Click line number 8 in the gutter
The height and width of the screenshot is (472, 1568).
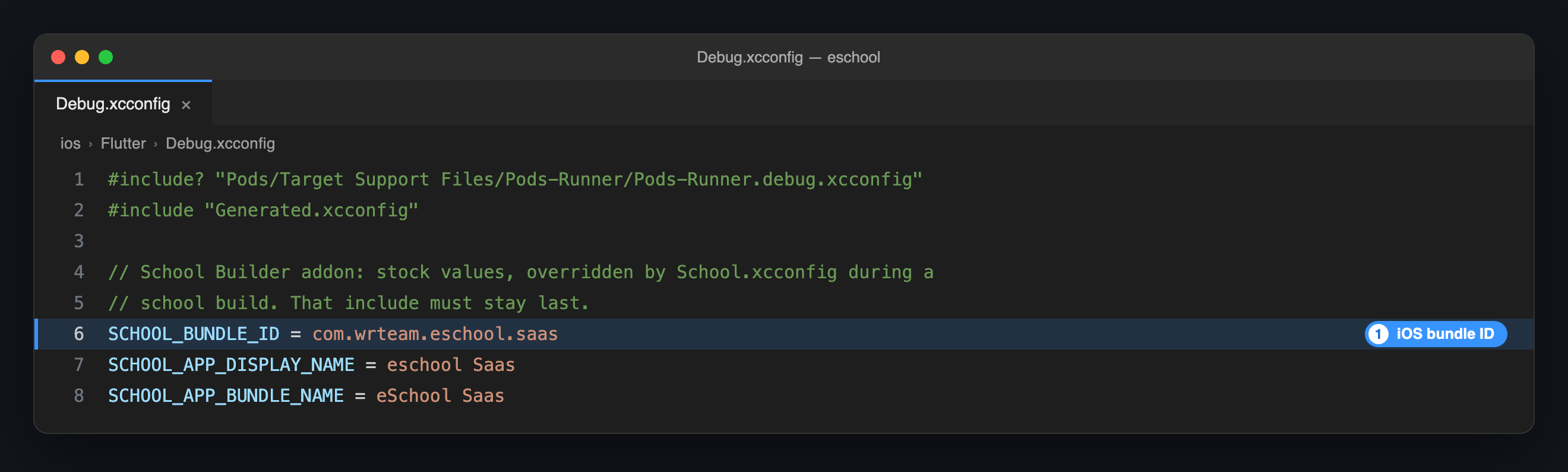click(79, 396)
